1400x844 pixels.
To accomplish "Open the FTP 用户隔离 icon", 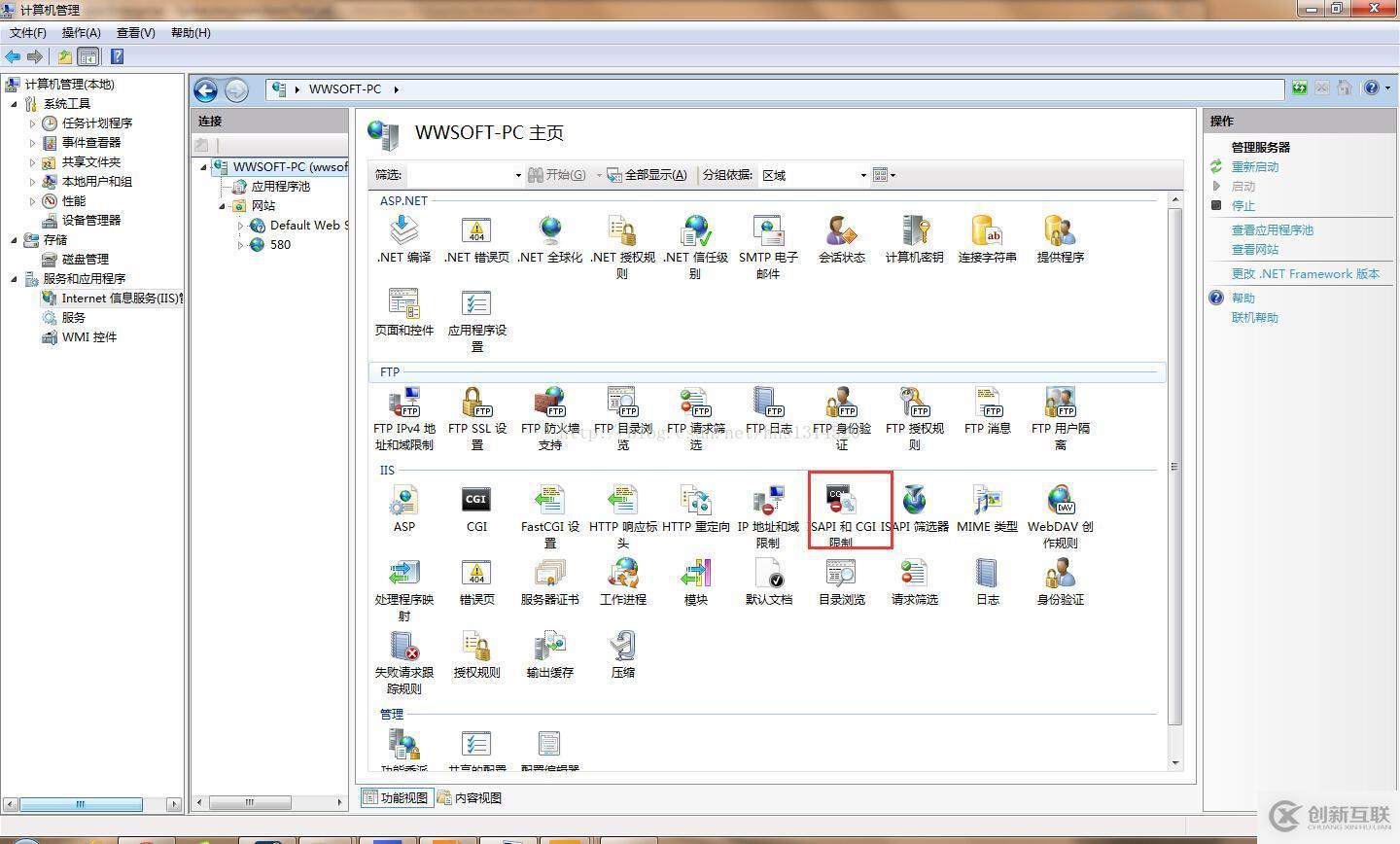I will [1060, 418].
